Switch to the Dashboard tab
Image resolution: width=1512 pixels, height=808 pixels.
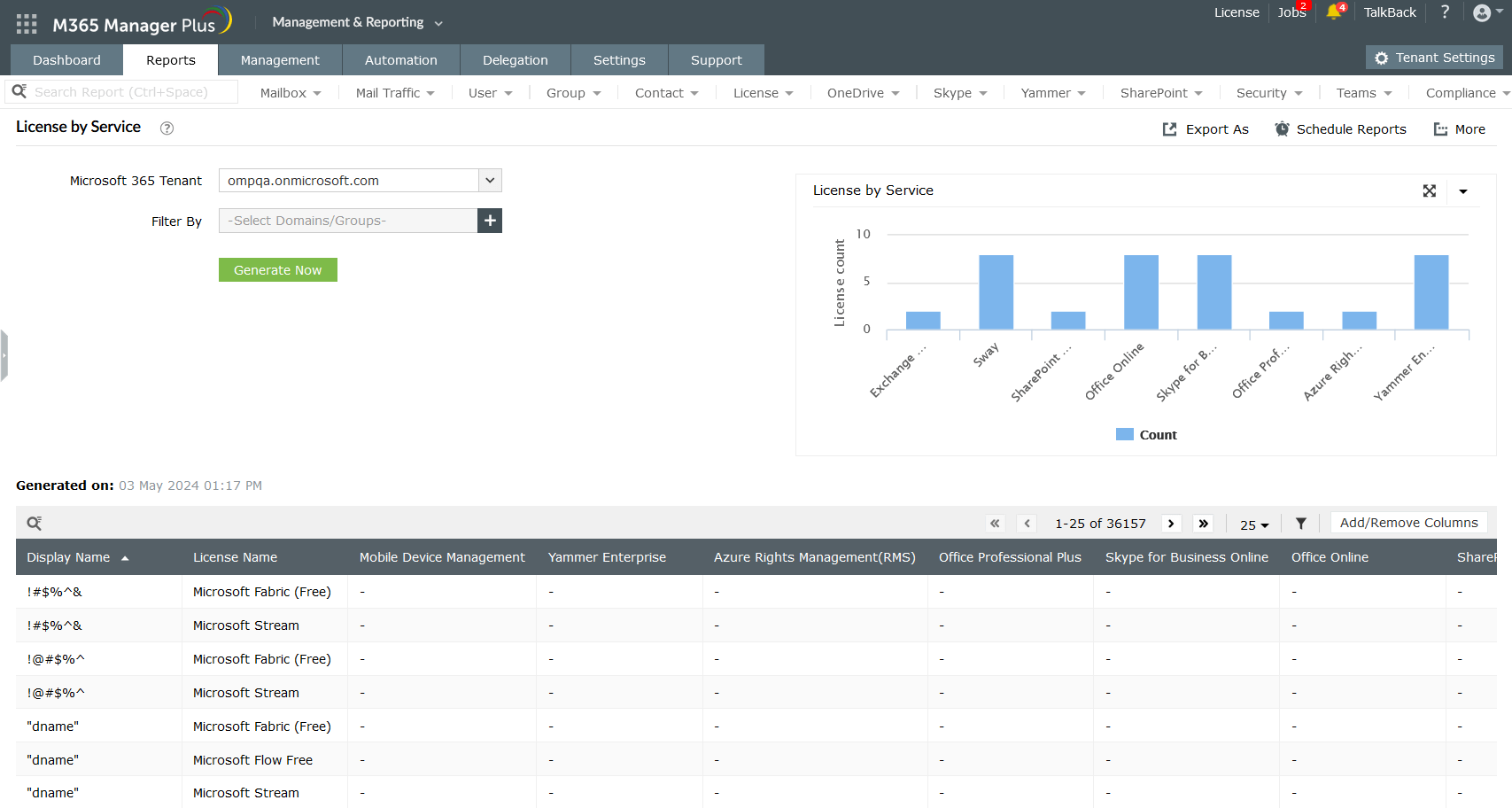tap(66, 60)
